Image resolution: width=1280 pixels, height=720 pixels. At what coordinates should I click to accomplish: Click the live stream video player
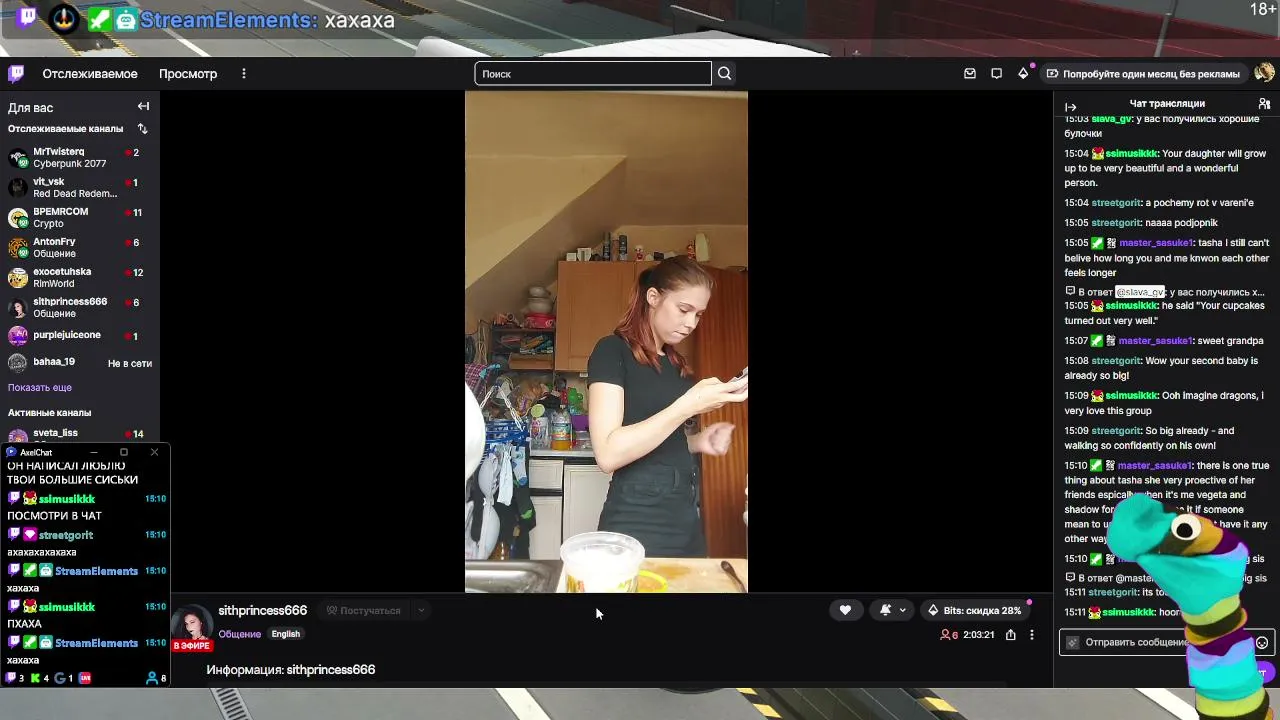(606, 342)
